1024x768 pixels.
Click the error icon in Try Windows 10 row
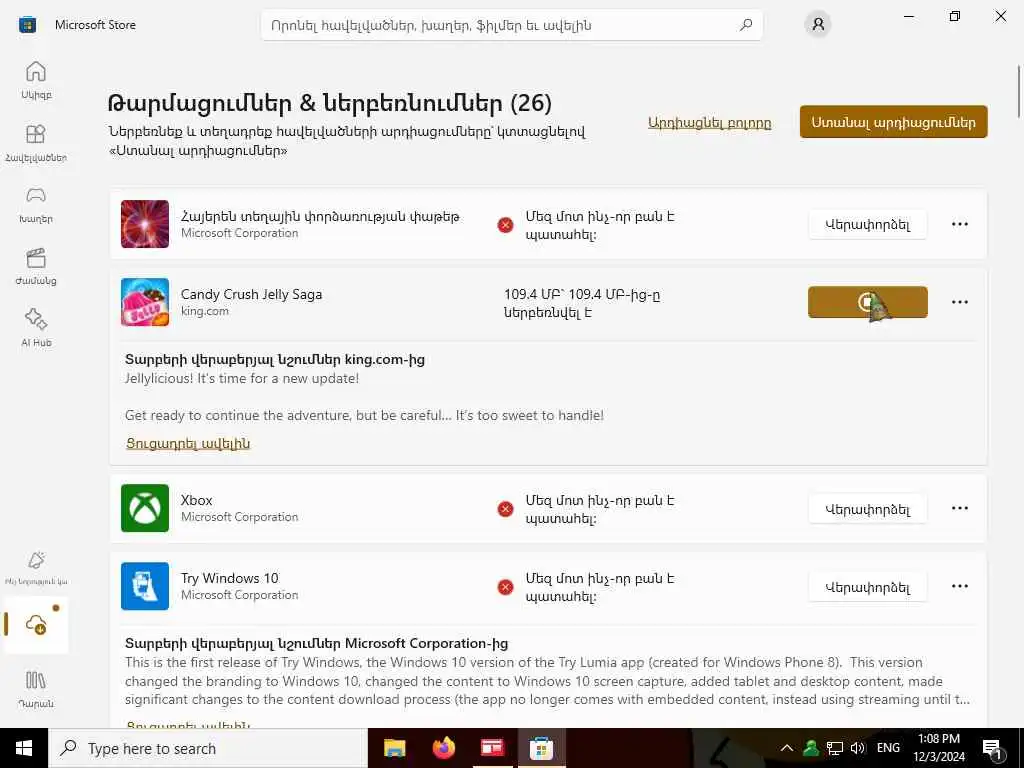point(505,587)
